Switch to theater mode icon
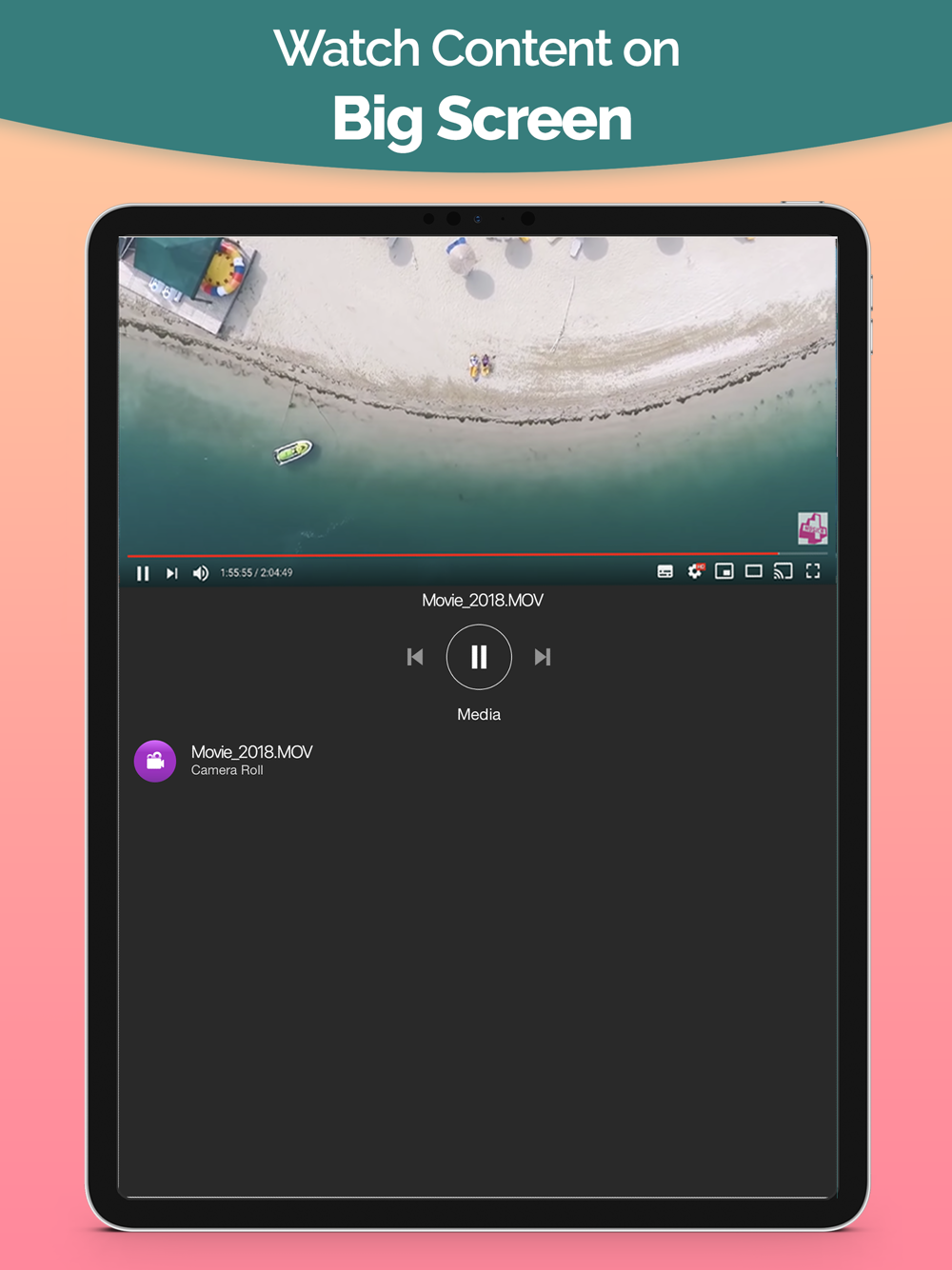 [754, 571]
